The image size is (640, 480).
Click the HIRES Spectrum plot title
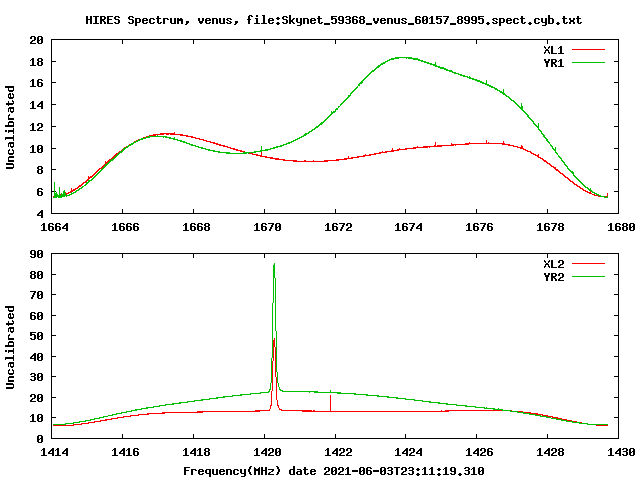click(x=333, y=20)
